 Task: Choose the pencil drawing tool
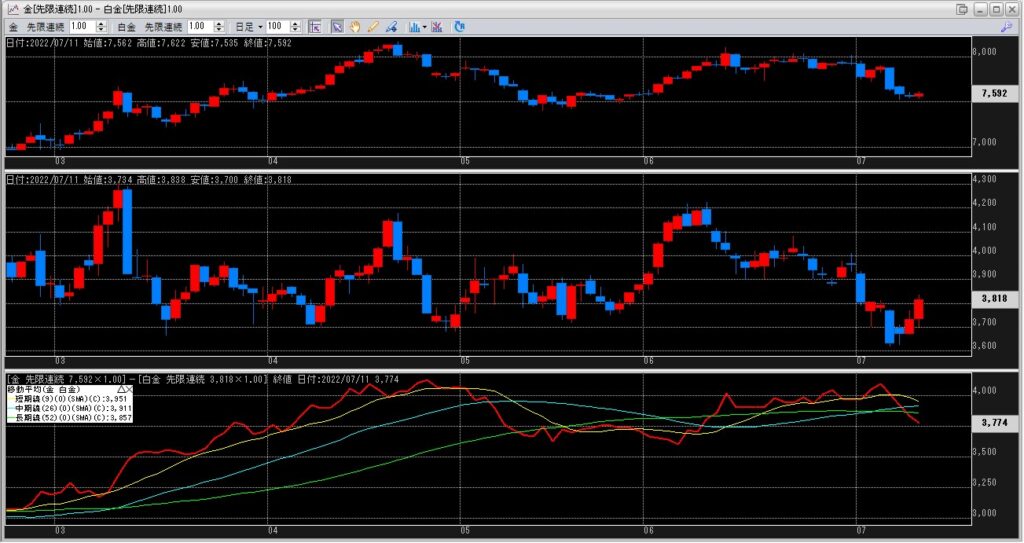372,26
